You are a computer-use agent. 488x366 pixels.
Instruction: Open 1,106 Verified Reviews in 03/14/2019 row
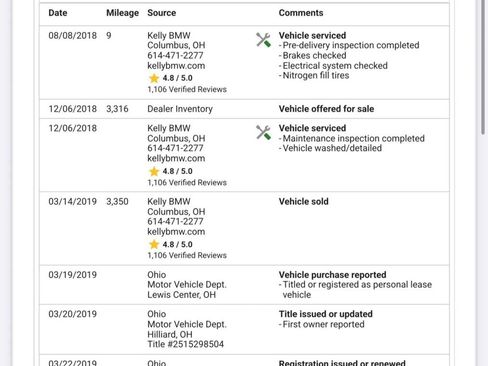point(187,255)
